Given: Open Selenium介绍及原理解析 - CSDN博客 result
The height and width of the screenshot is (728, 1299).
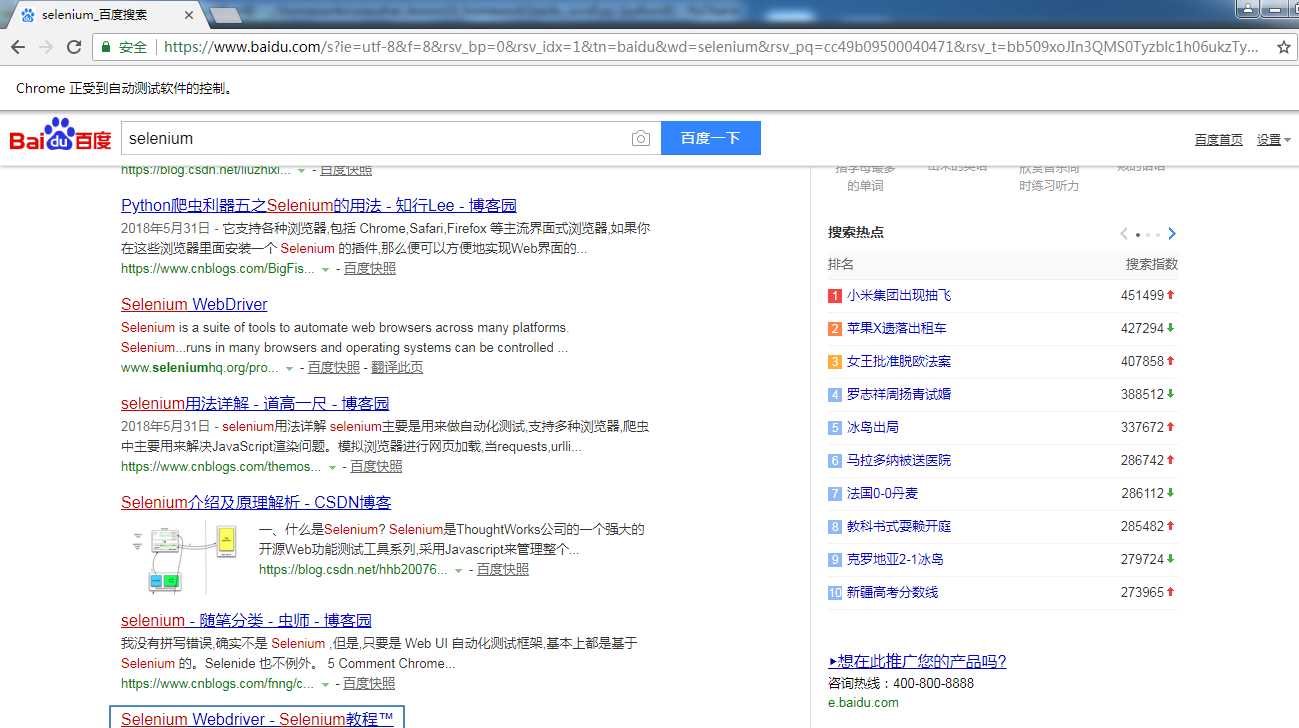Looking at the screenshot, I should 256,502.
